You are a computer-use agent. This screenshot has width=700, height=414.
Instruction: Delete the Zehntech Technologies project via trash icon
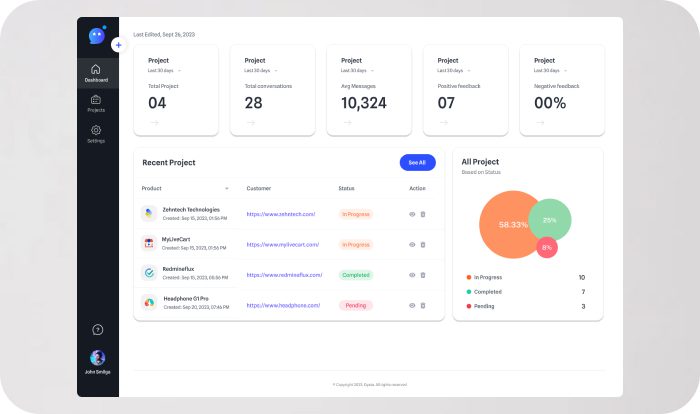[x=423, y=214]
